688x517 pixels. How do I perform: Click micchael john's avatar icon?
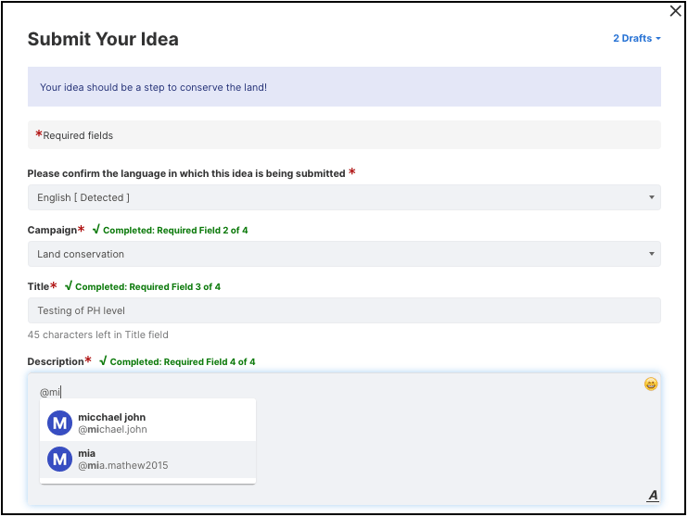coord(60,423)
